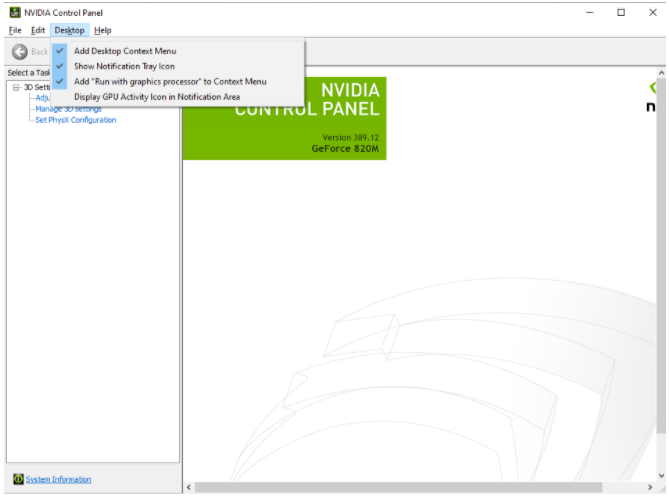This screenshot has width=669, height=497.
Task: Click the NVIDIA Control Panel title bar icon
Action: (x=15, y=12)
